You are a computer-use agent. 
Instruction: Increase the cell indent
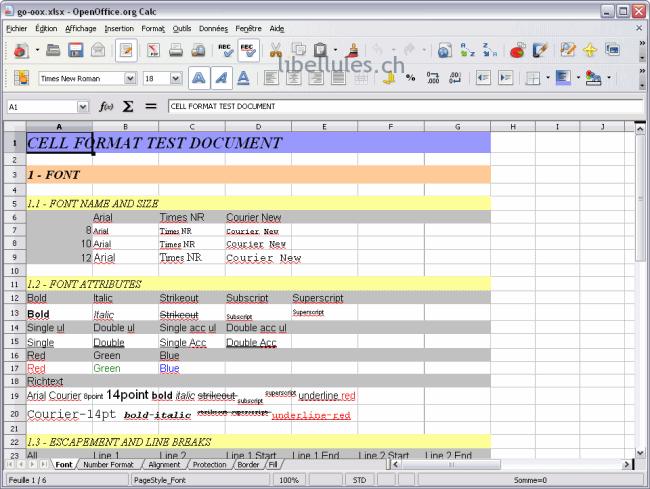coord(505,78)
